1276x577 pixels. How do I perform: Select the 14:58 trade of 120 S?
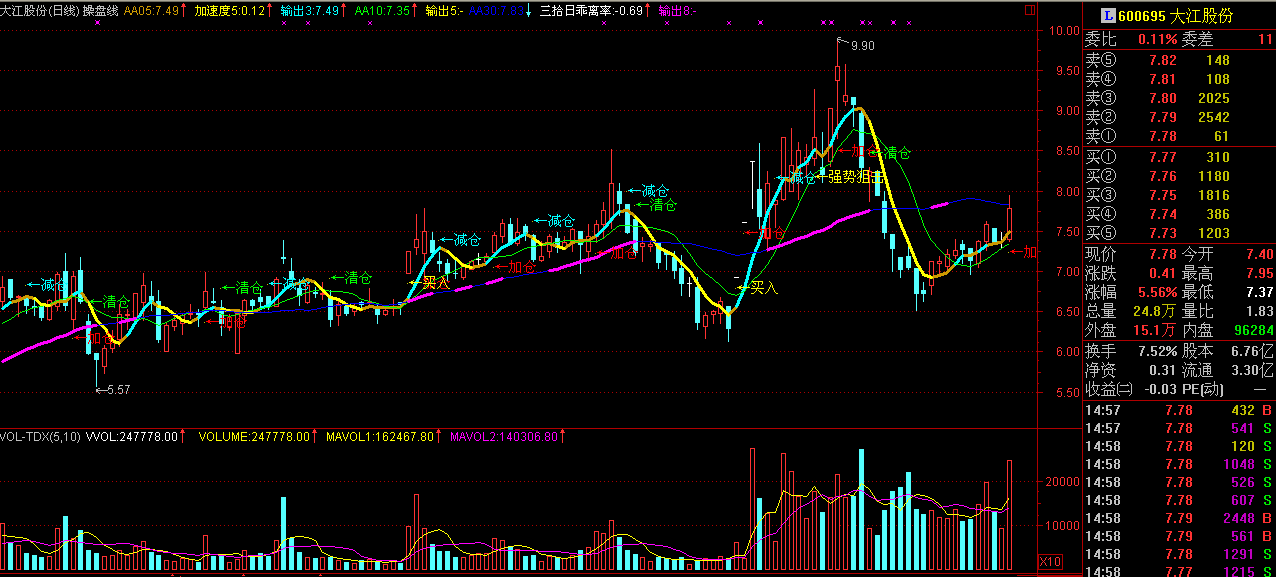[x=1179, y=446]
